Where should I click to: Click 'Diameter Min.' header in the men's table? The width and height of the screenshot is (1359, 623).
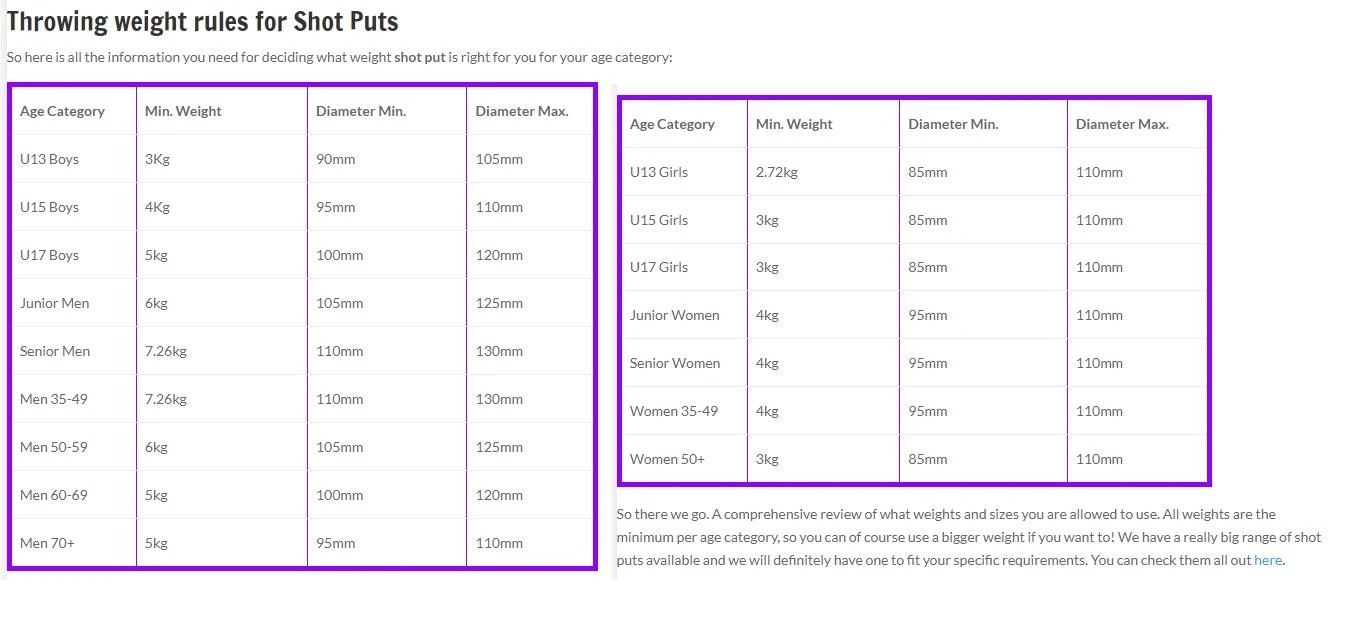point(361,111)
